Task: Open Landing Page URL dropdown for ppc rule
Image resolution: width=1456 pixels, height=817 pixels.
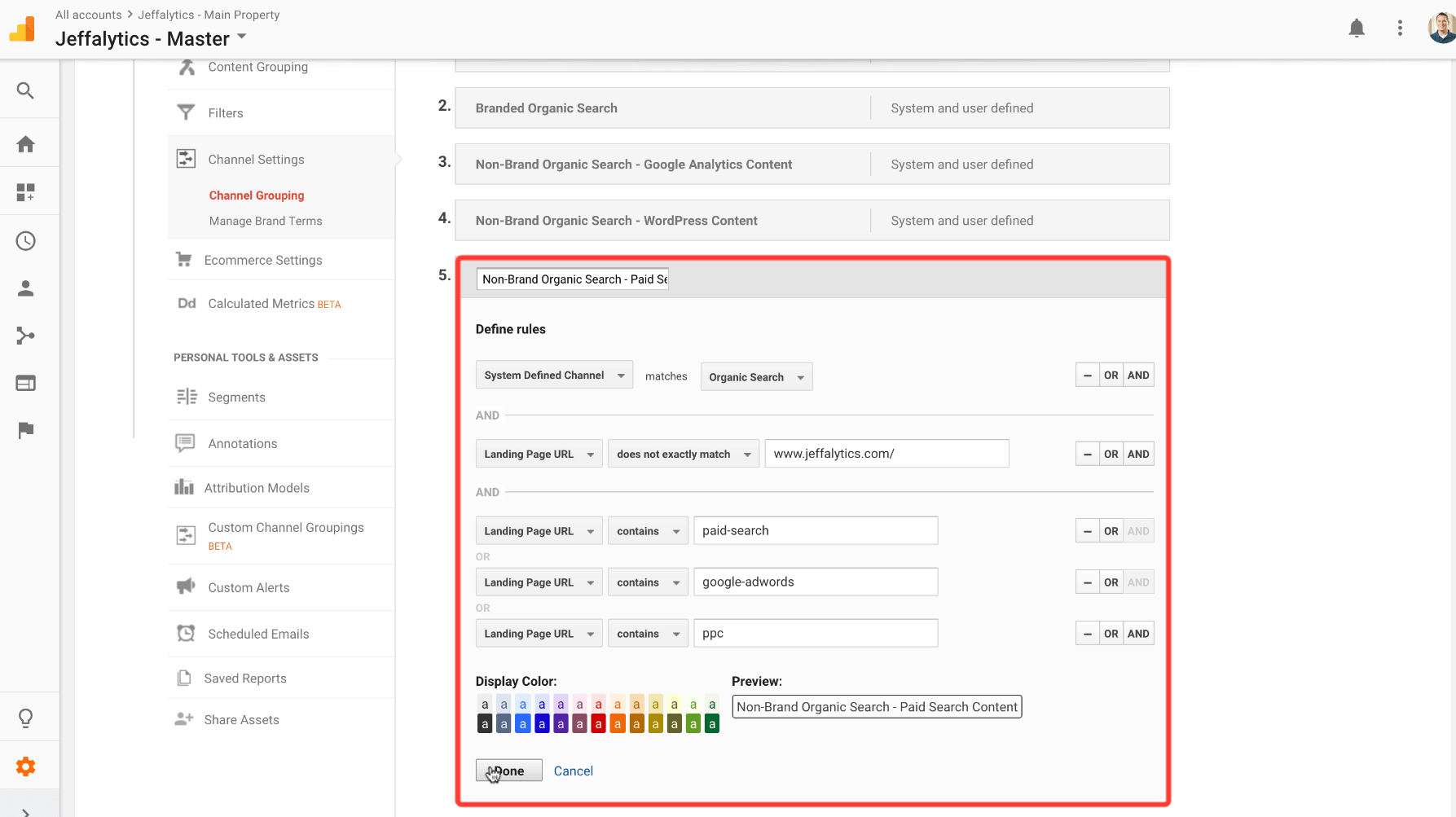Action: coord(539,634)
